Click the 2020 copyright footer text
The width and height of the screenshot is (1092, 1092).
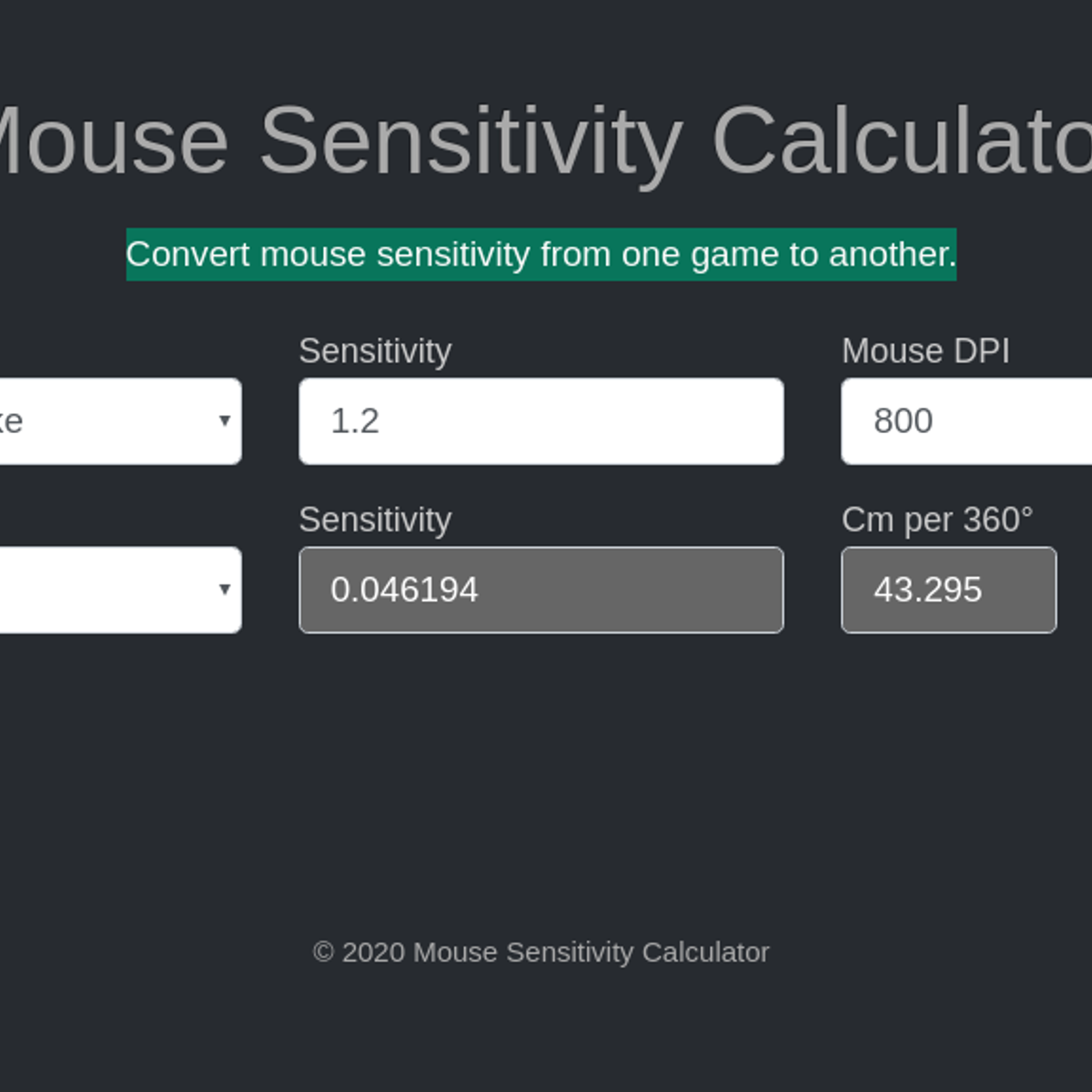541,952
